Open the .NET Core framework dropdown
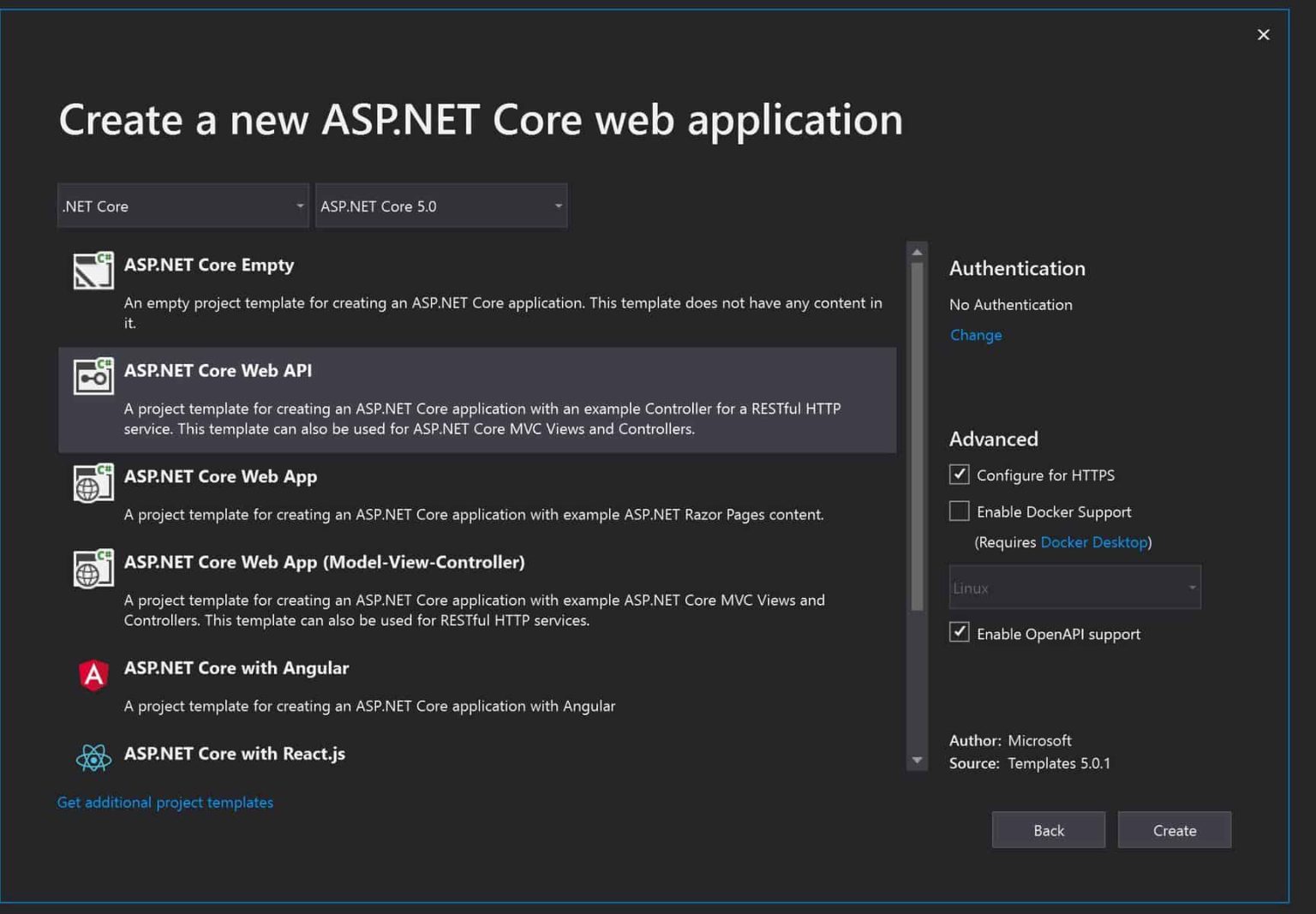The height and width of the screenshot is (914, 1316). (182, 206)
